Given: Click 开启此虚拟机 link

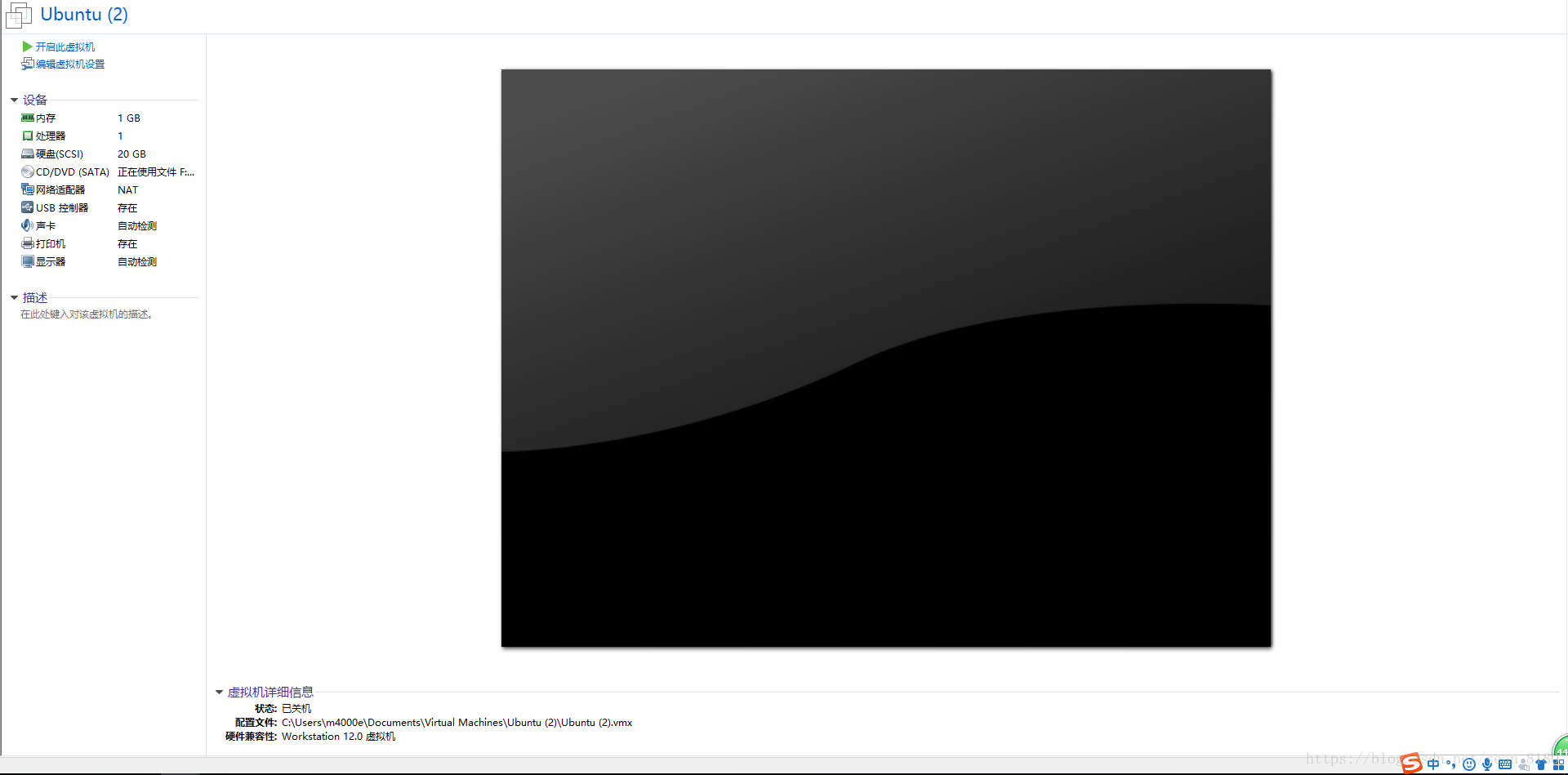Looking at the screenshot, I should point(65,47).
